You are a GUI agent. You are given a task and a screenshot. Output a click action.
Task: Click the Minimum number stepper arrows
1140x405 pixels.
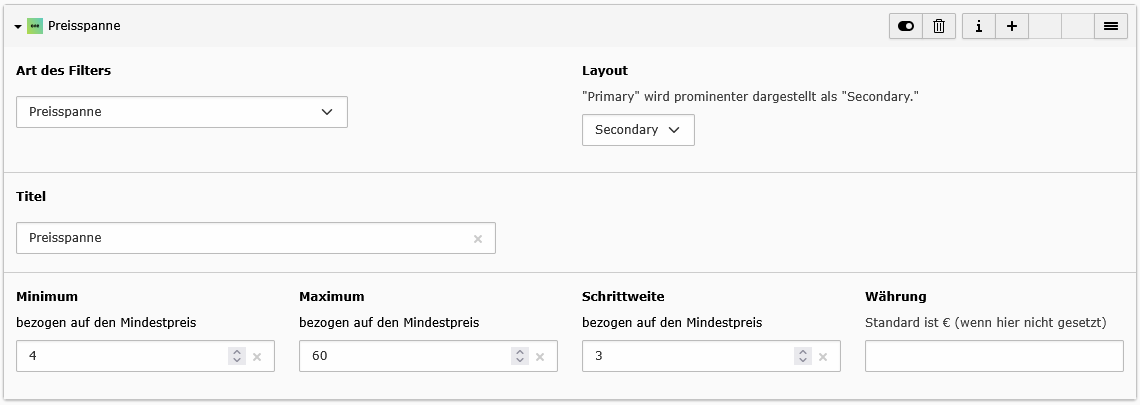(x=237, y=356)
